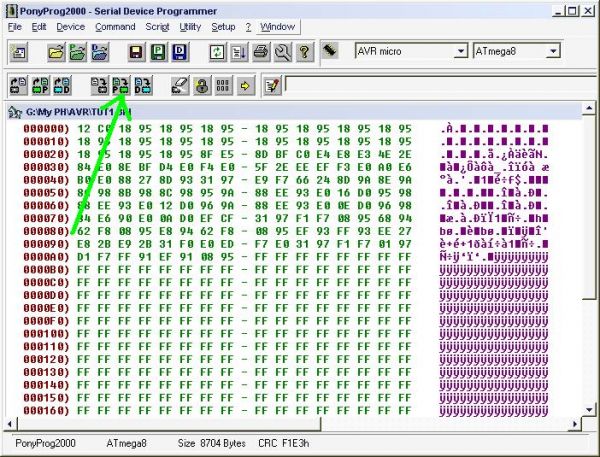Click the Help question mark icon
This screenshot has height=457, width=600.
tap(306, 51)
